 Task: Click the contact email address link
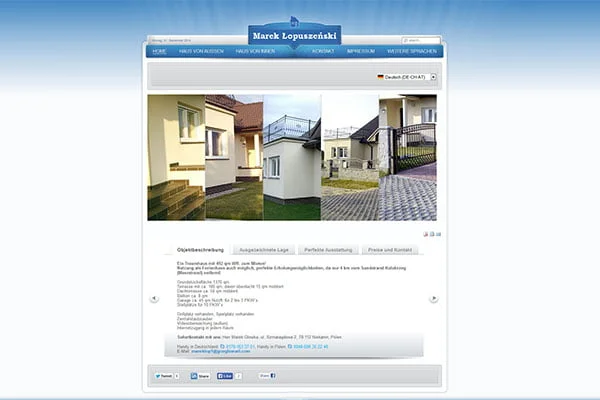pos(220,351)
